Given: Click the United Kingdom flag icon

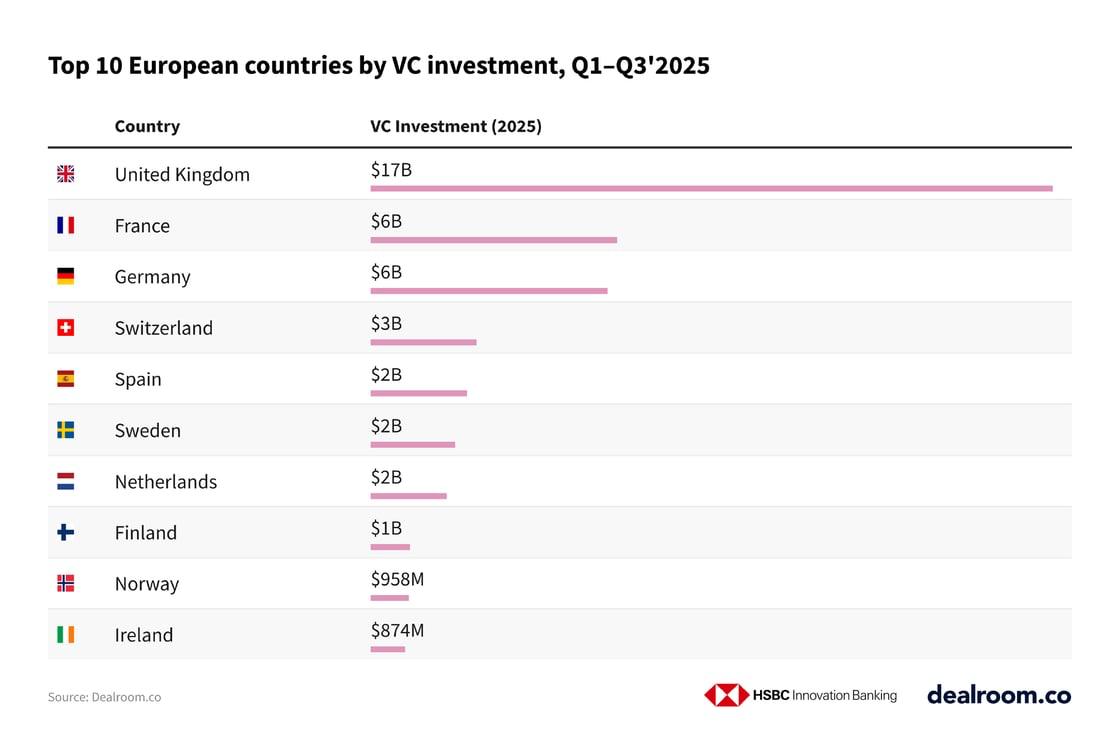Looking at the screenshot, I should tap(66, 174).
